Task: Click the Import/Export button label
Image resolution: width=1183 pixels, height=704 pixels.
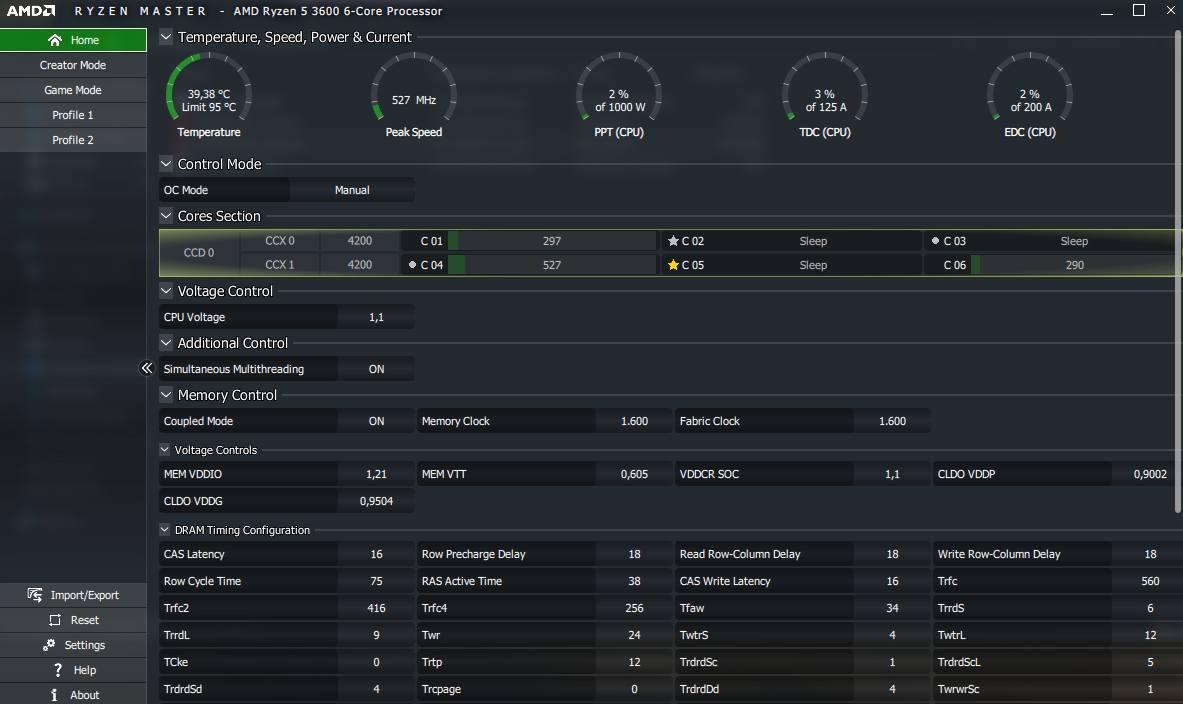Action: (x=84, y=595)
